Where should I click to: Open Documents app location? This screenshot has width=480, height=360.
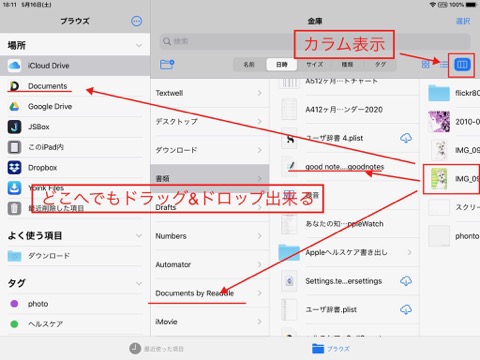pyautogui.click(x=75, y=86)
